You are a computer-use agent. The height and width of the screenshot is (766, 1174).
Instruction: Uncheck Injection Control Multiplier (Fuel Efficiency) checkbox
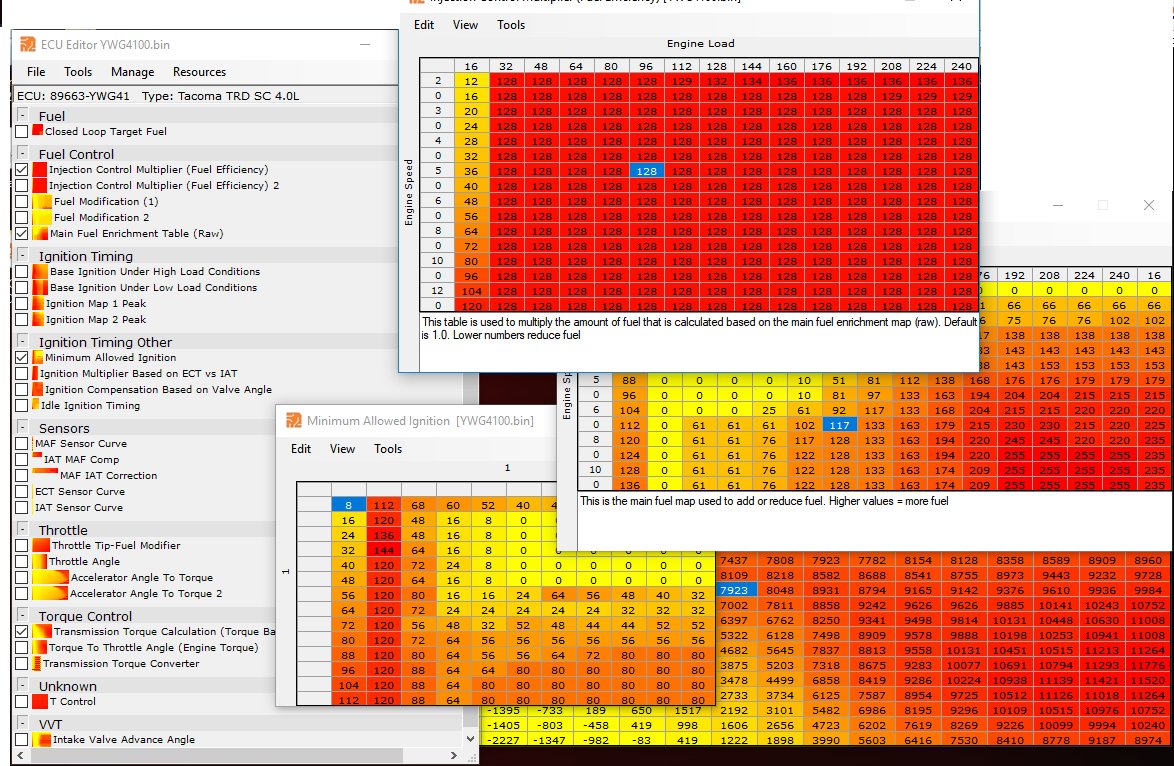22,170
